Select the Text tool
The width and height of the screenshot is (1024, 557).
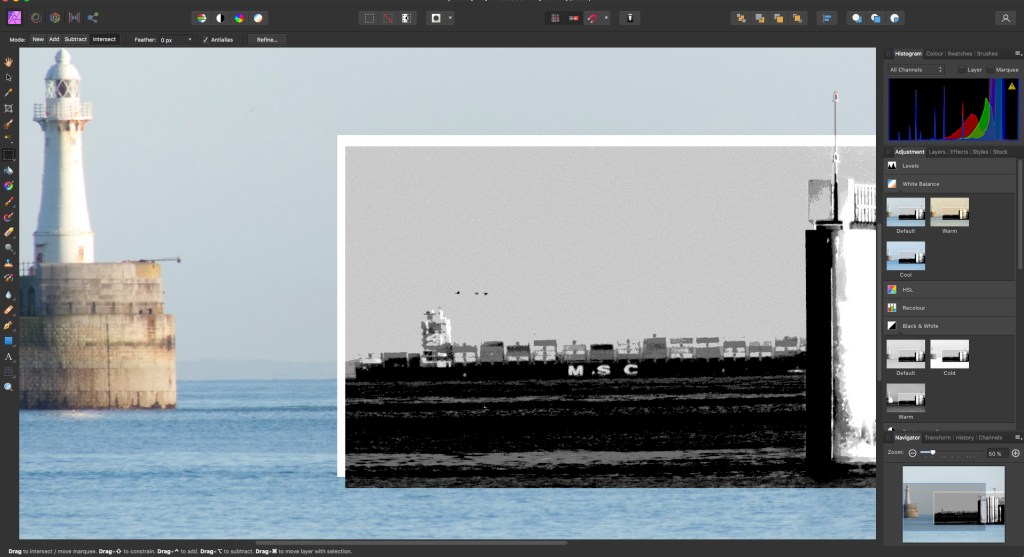9,356
